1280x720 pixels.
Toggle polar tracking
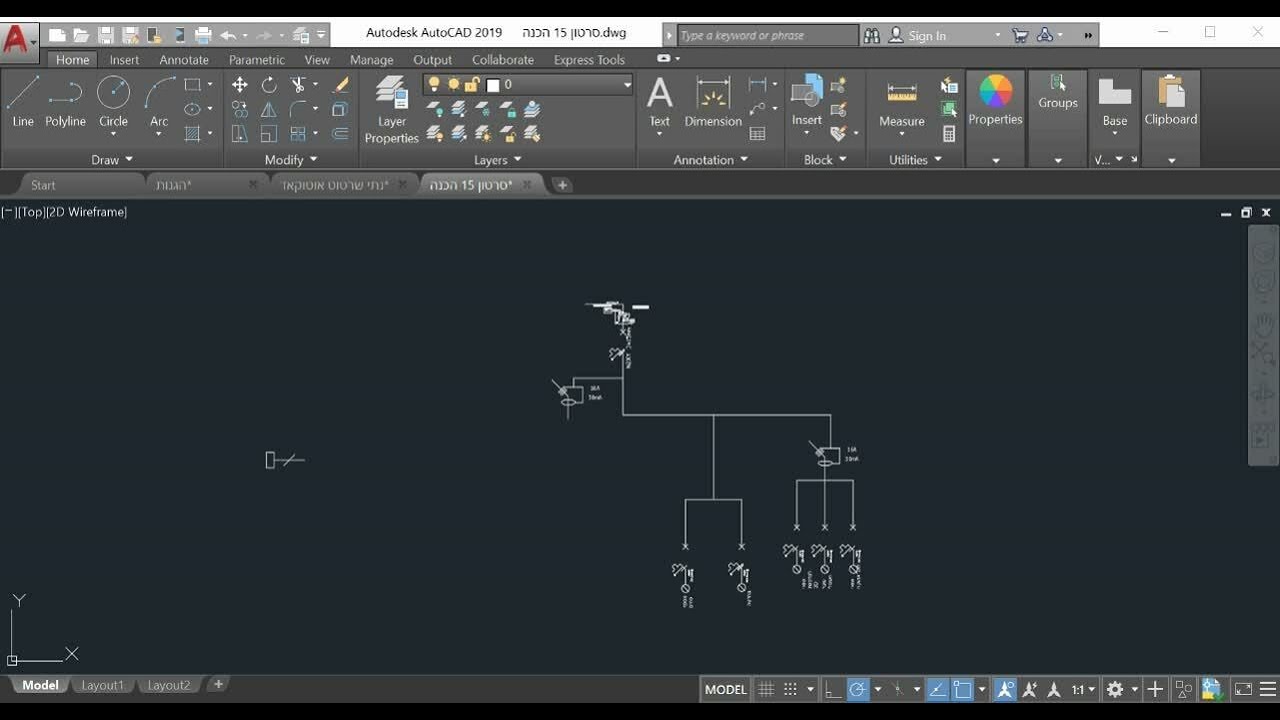click(858, 689)
